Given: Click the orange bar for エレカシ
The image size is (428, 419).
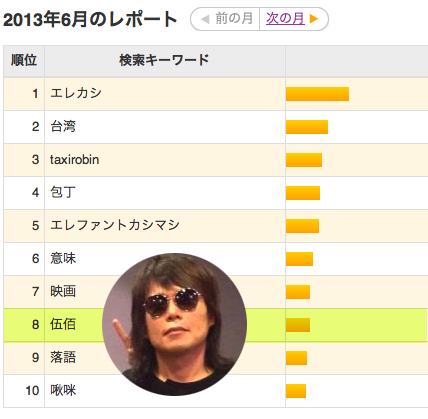Looking at the screenshot, I should pos(317,94).
